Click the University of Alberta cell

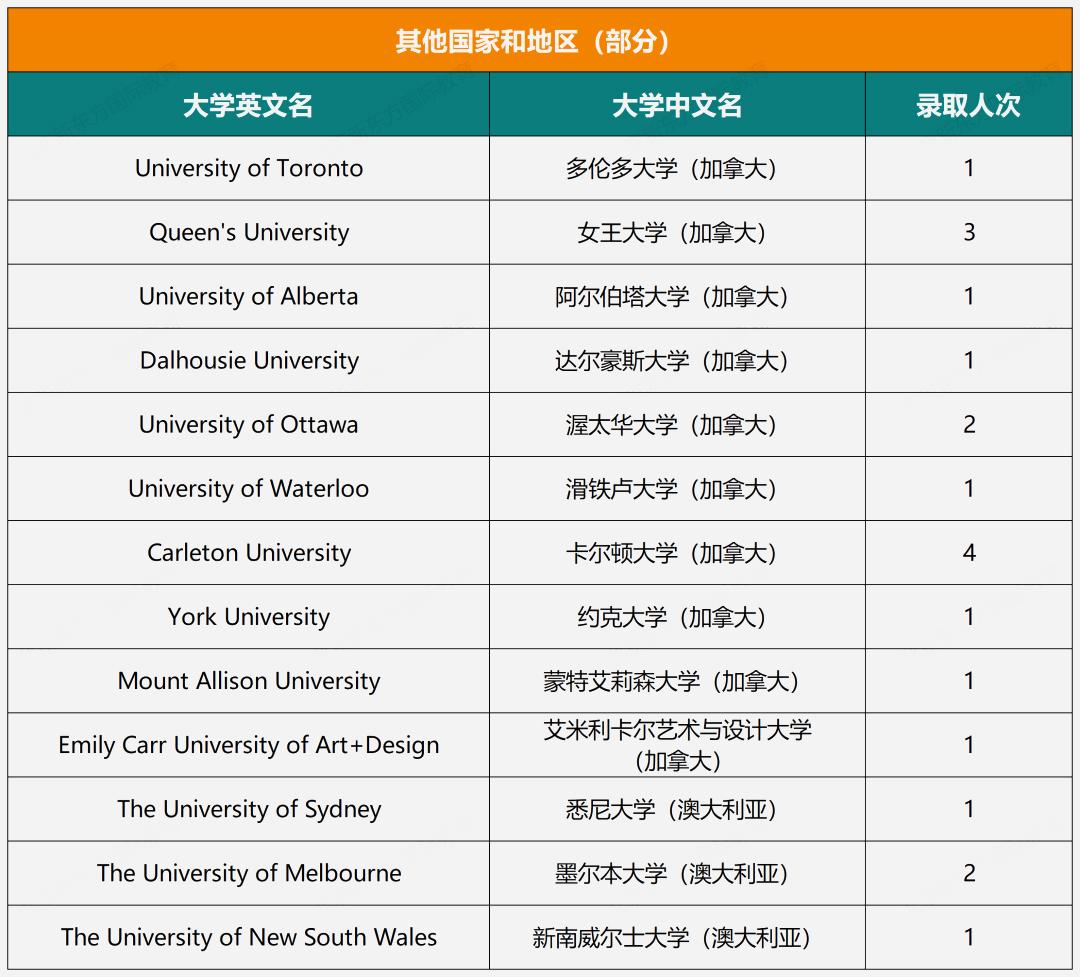(x=249, y=296)
